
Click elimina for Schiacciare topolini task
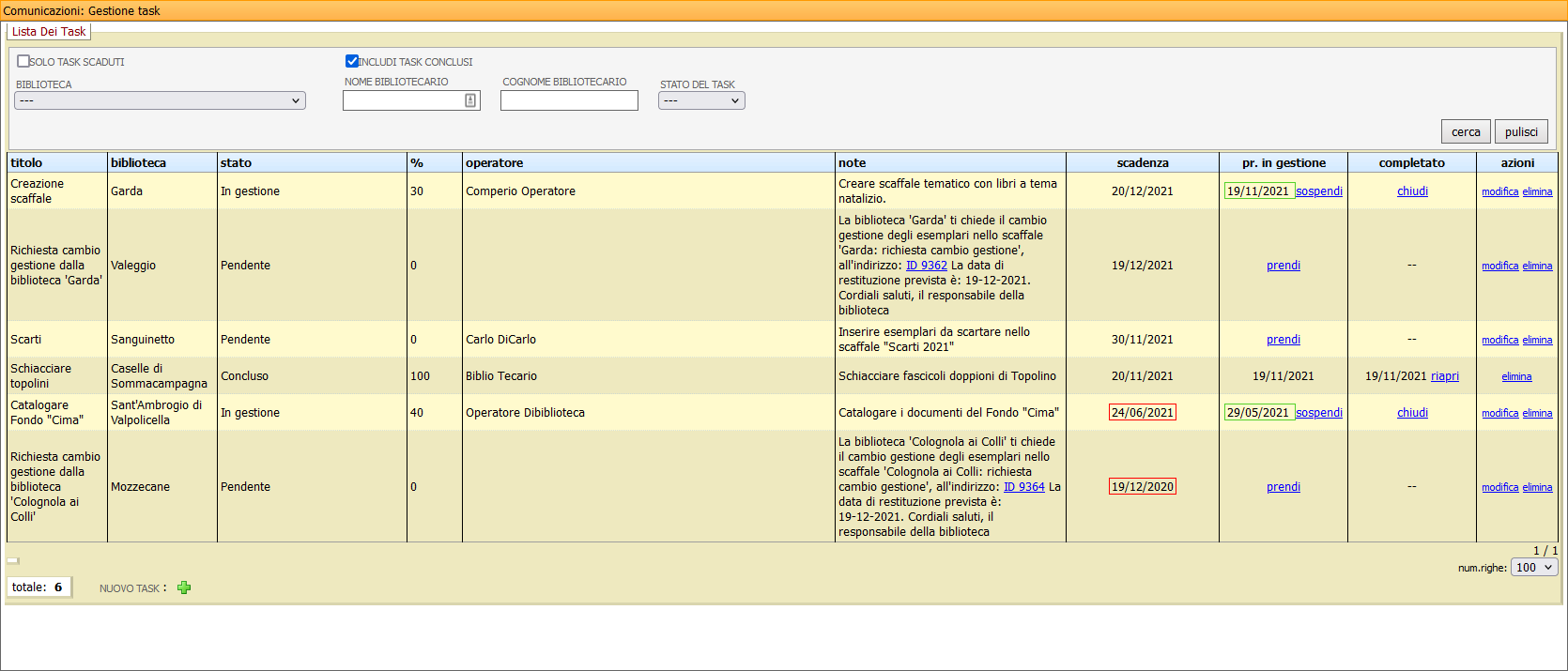pos(1516,376)
